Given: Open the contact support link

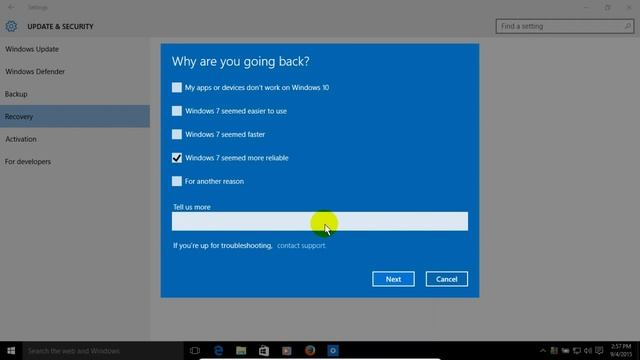Looking at the screenshot, I should click(301, 245).
